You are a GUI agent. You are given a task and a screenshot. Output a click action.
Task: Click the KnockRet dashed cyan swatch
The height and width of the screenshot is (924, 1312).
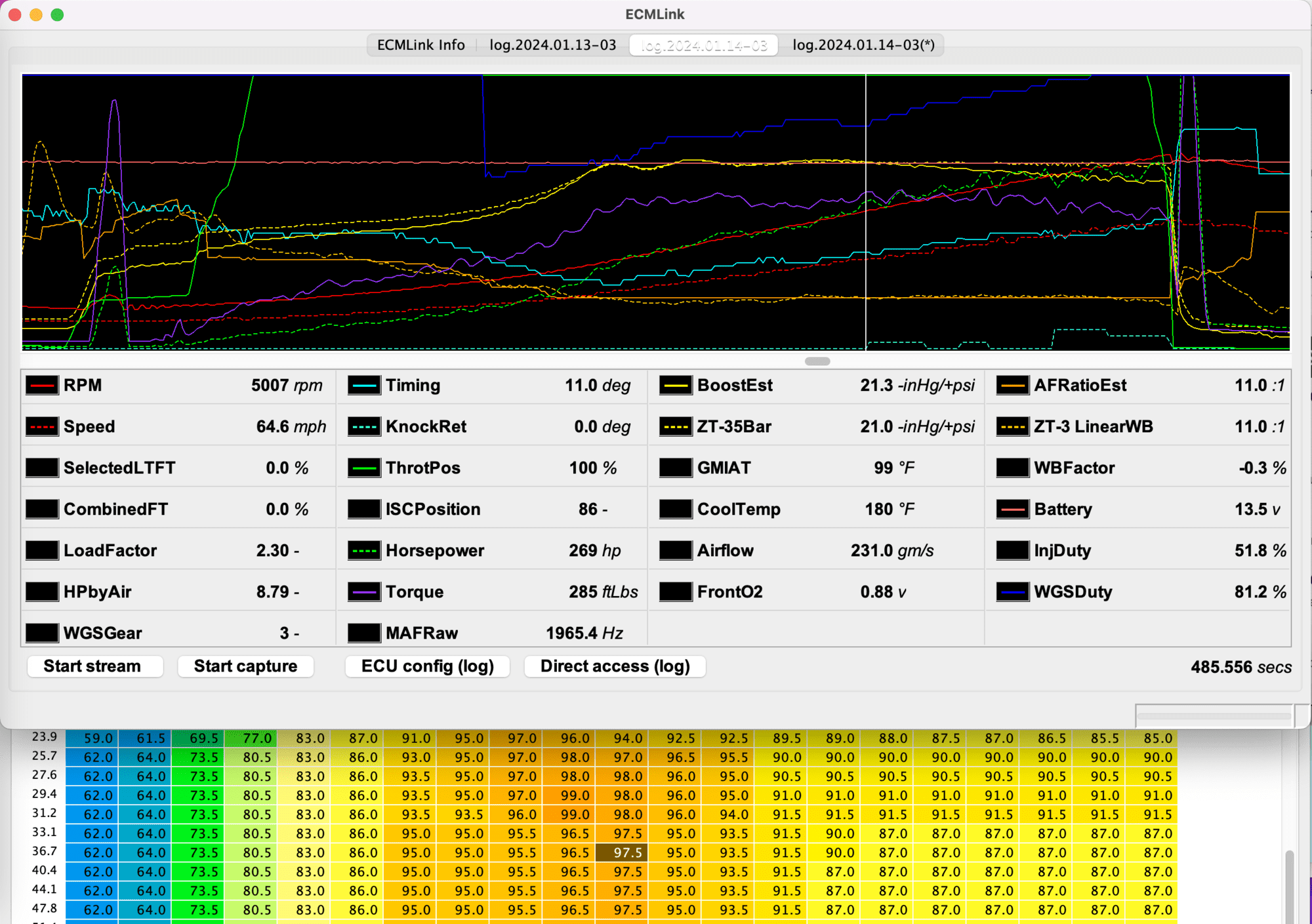point(364,427)
